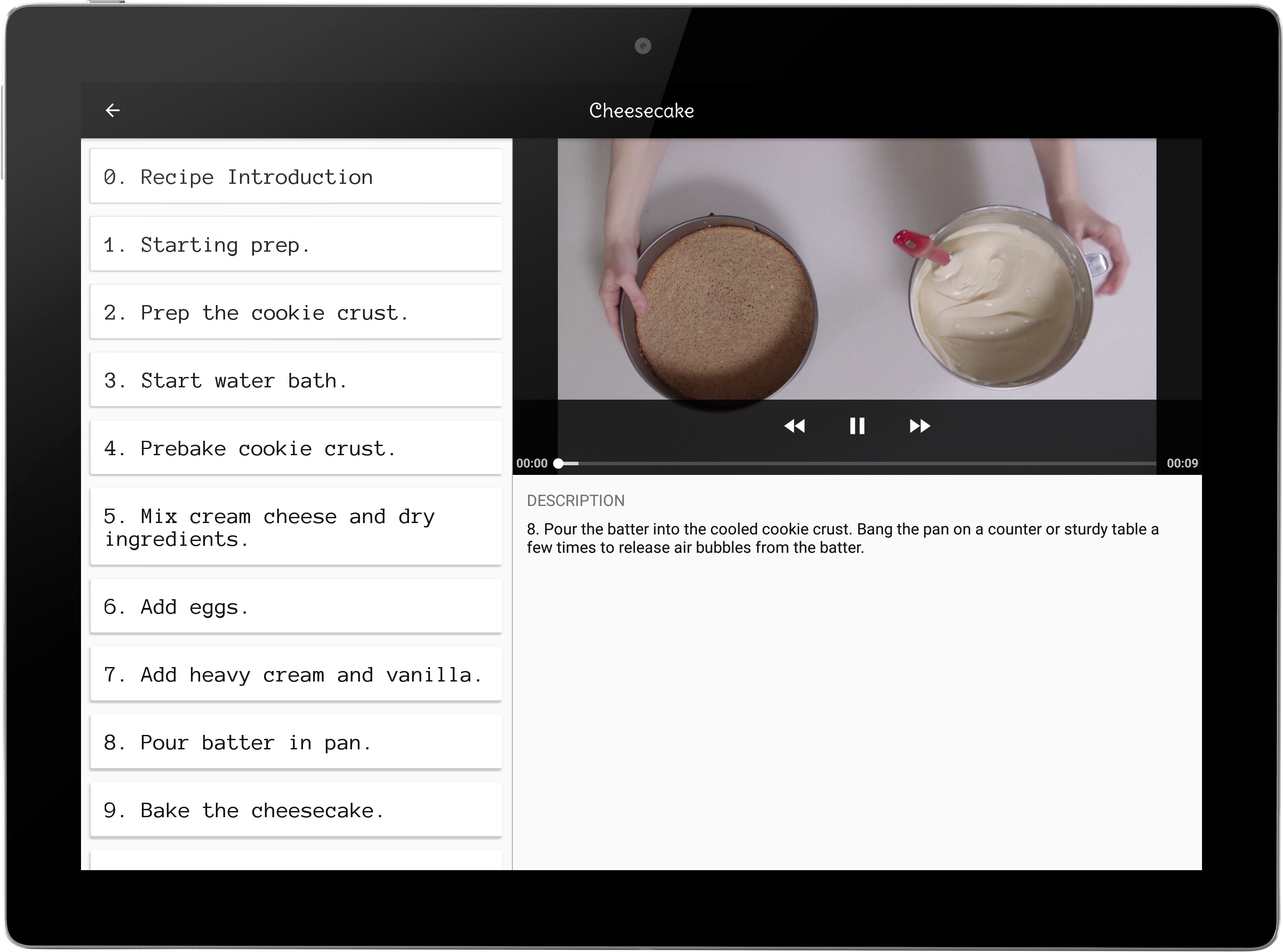Go back using the arrow icon

click(113, 110)
